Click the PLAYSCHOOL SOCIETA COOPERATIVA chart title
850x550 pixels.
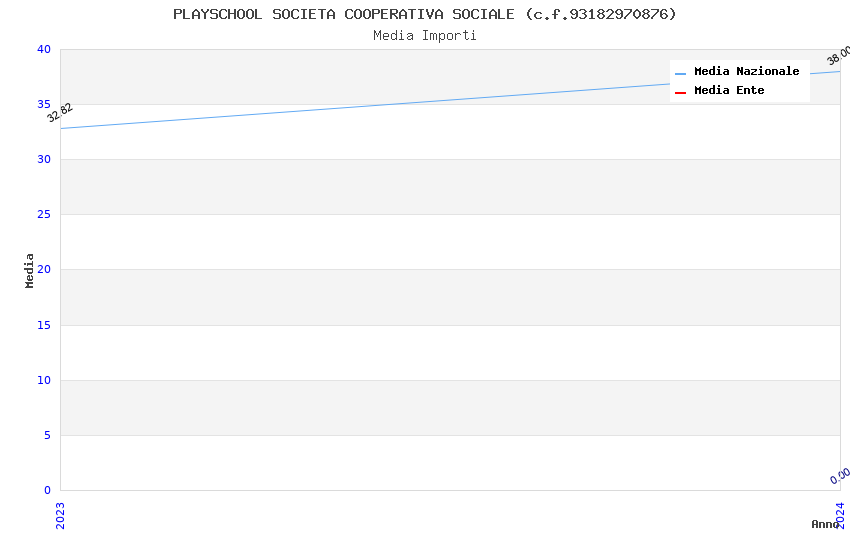pyautogui.click(x=425, y=14)
